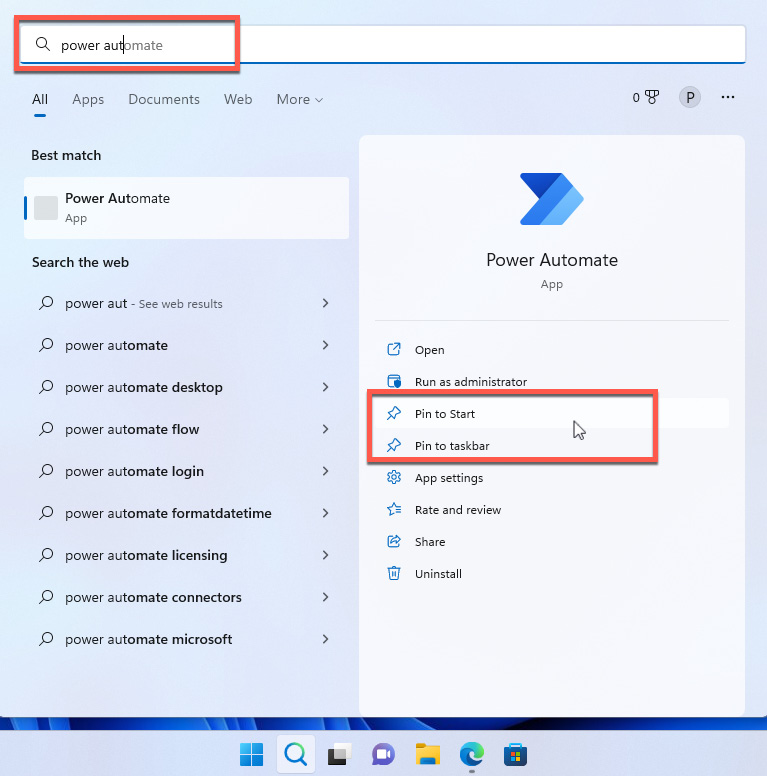This screenshot has width=767, height=776.
Task: Expand chevron for 'power automate login'
Action: [325, 471]
